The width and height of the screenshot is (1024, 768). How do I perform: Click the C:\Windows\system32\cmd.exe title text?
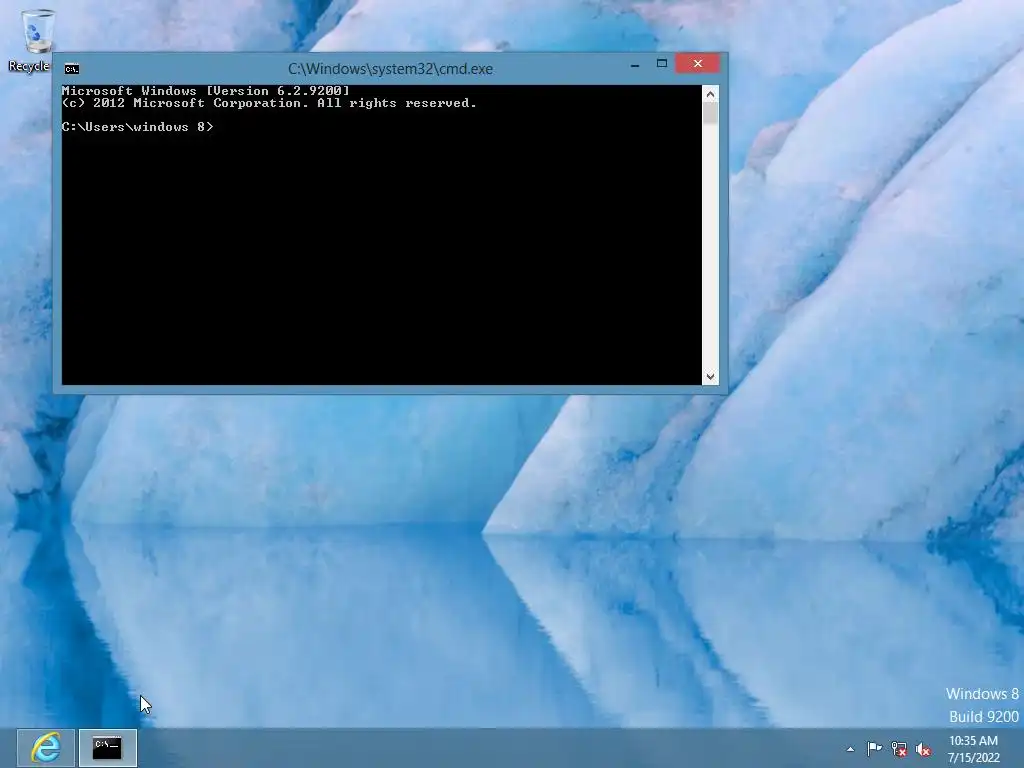point(391,69)
